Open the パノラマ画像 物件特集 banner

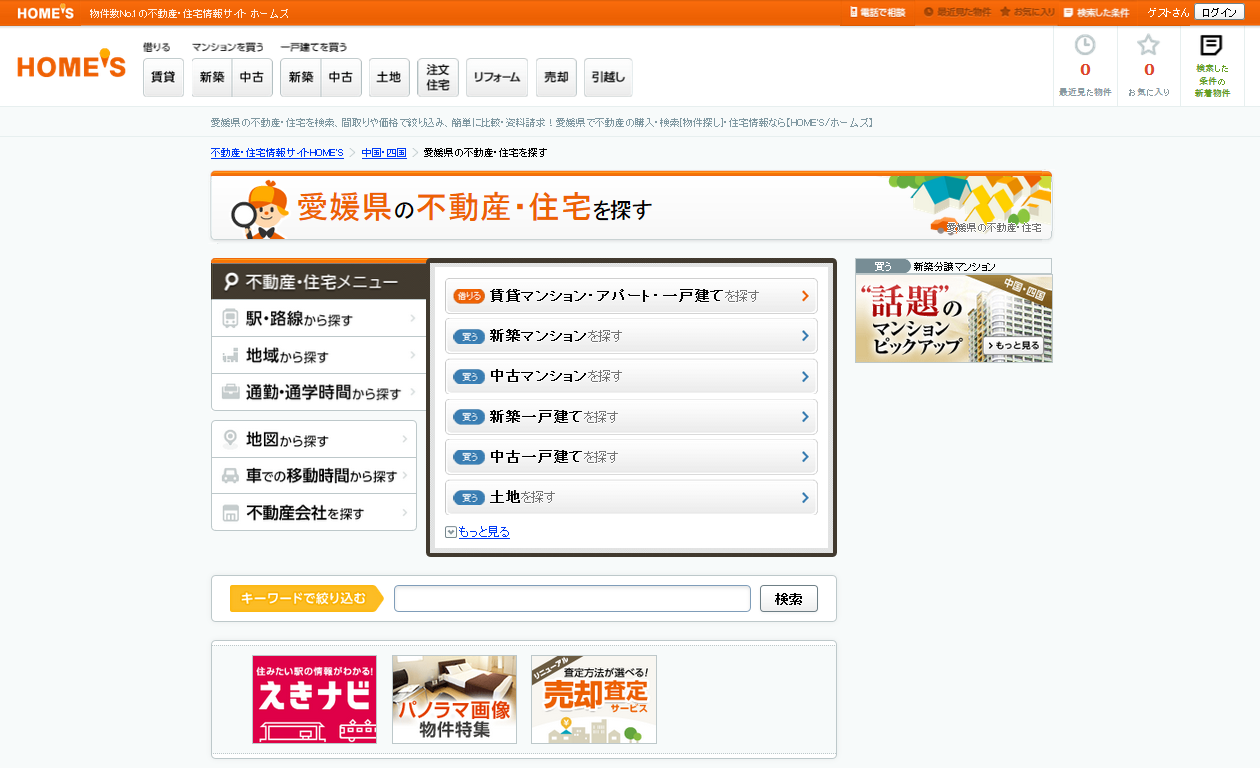pos(454,700)
